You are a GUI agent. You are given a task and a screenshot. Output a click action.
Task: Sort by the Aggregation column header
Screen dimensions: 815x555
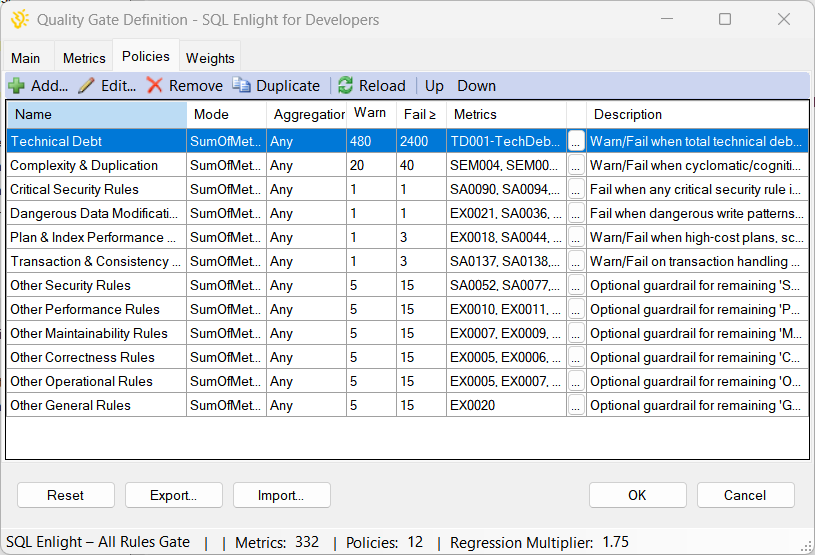(307, 114)
